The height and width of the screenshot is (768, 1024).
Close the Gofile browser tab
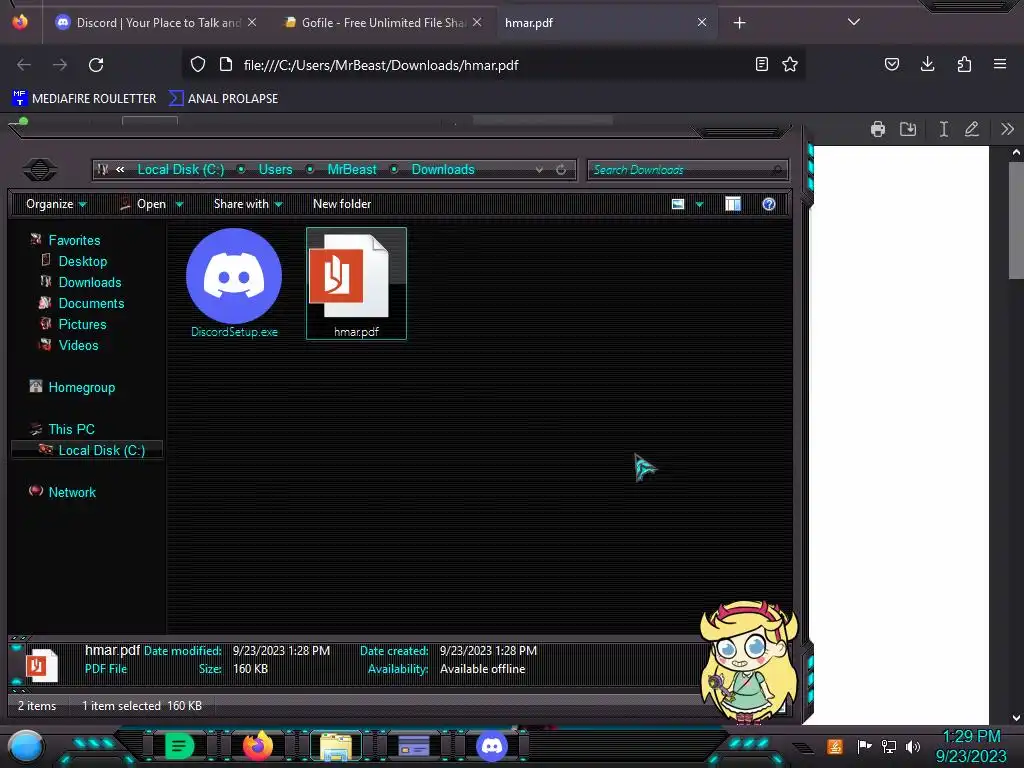[477, 22]
